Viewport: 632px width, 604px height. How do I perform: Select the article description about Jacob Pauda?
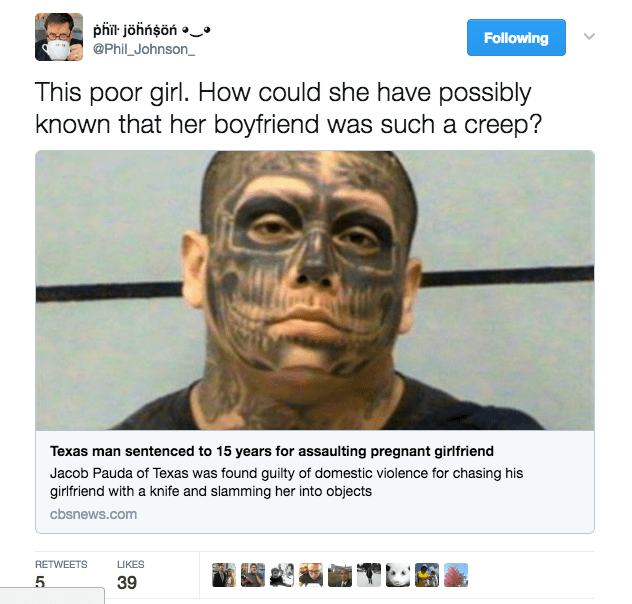pyautogui.click(x=287, y=482)
